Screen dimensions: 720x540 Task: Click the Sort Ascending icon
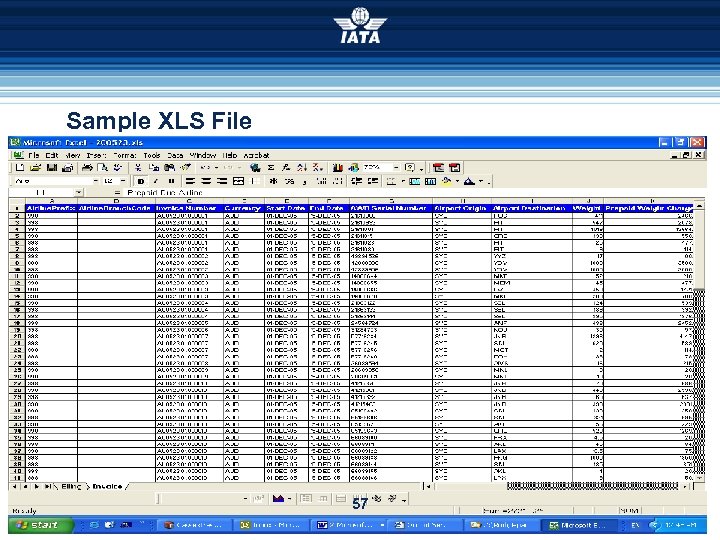pos(302,168)
